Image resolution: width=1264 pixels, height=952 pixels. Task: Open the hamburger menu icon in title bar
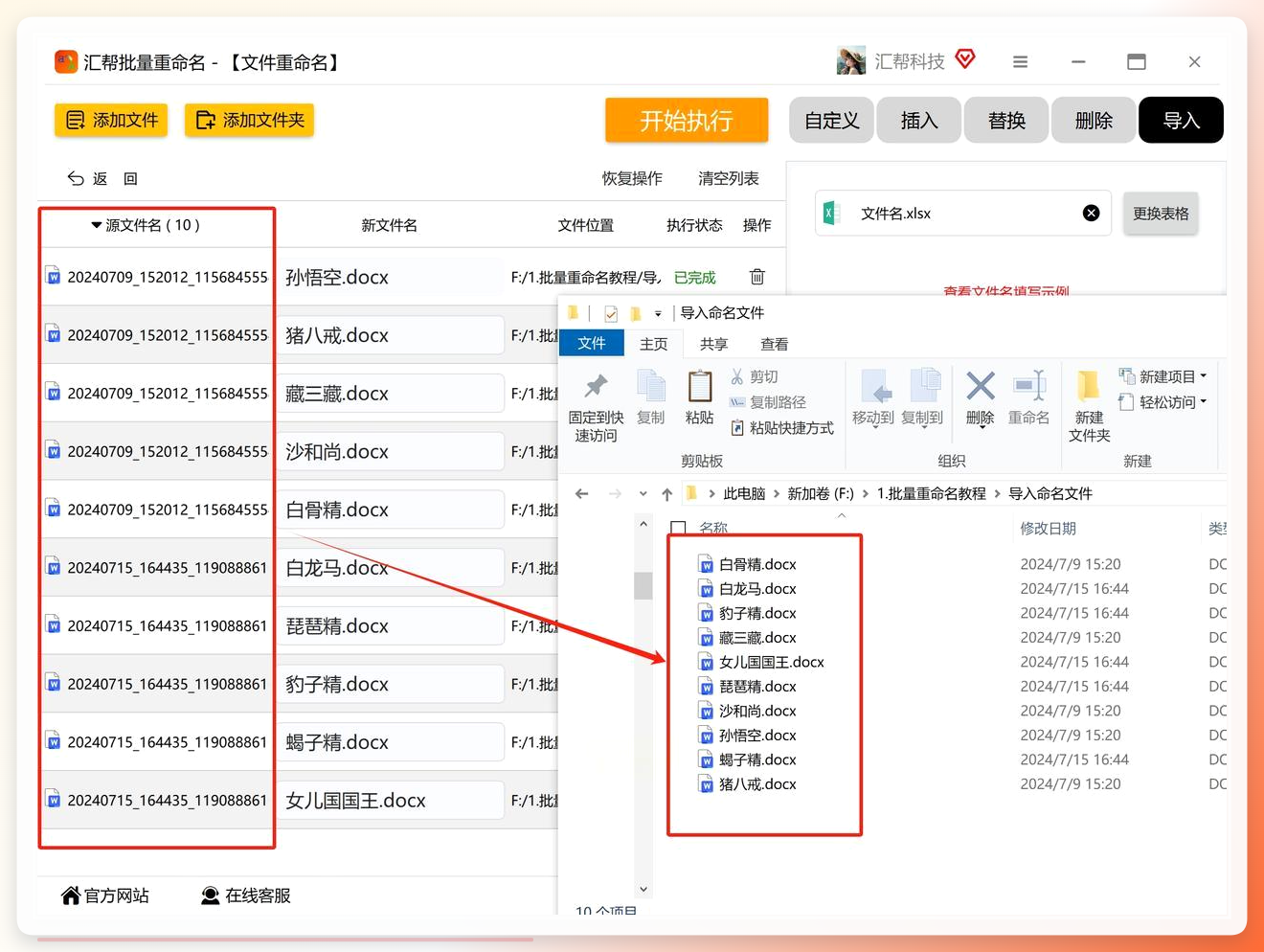1020,62
